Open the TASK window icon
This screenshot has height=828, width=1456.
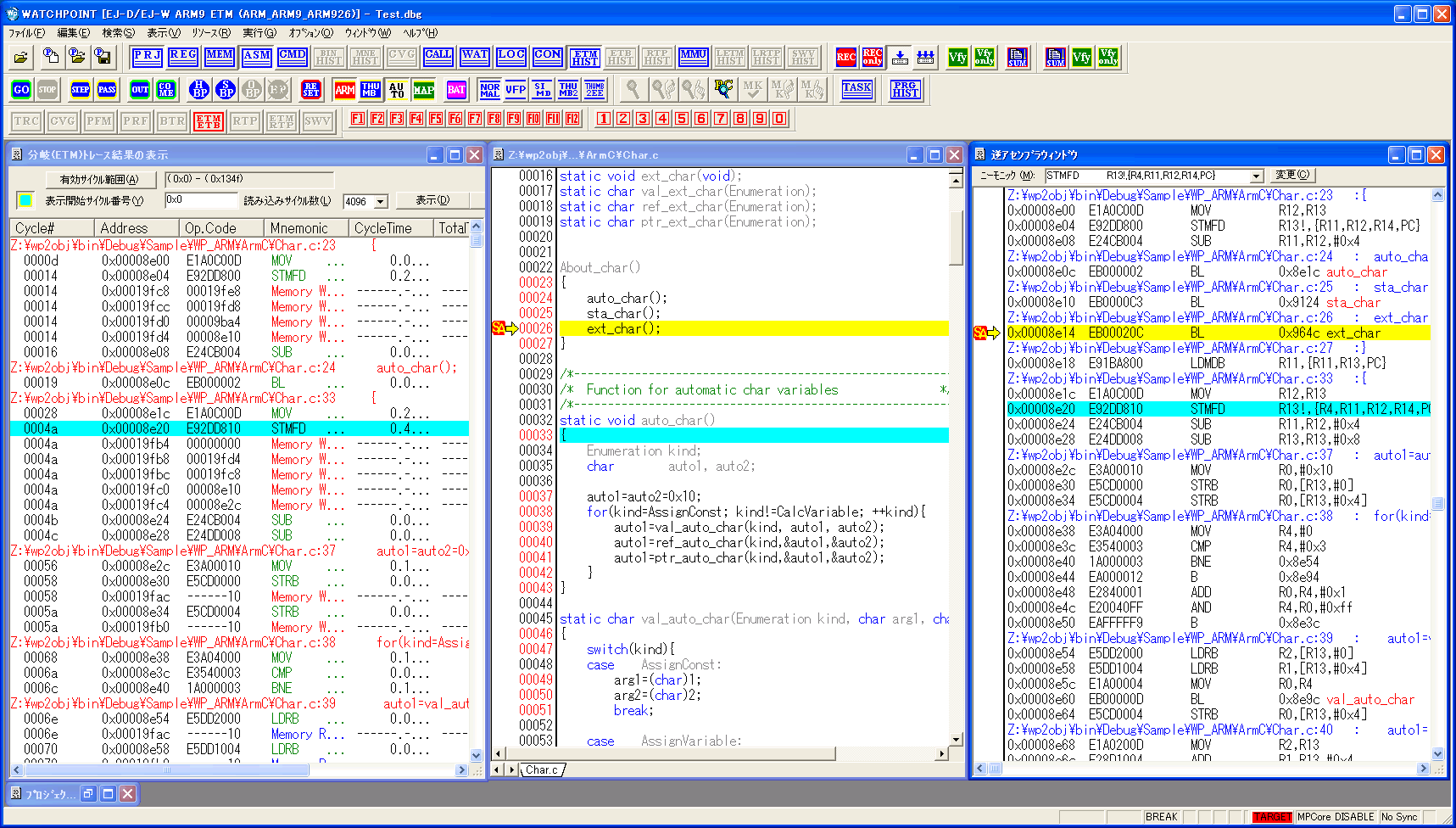click(856, 89)
